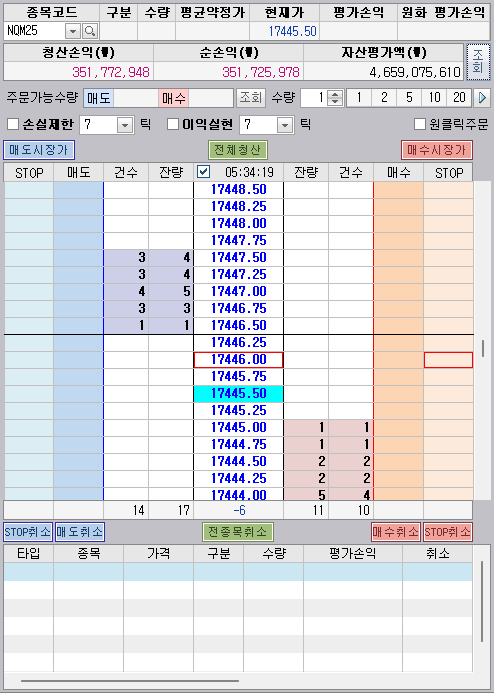Open the 이익실현 tick dropdown
The height and width of the screenshot is (693, 494).
pyautogui.click(x=285, y=126)
